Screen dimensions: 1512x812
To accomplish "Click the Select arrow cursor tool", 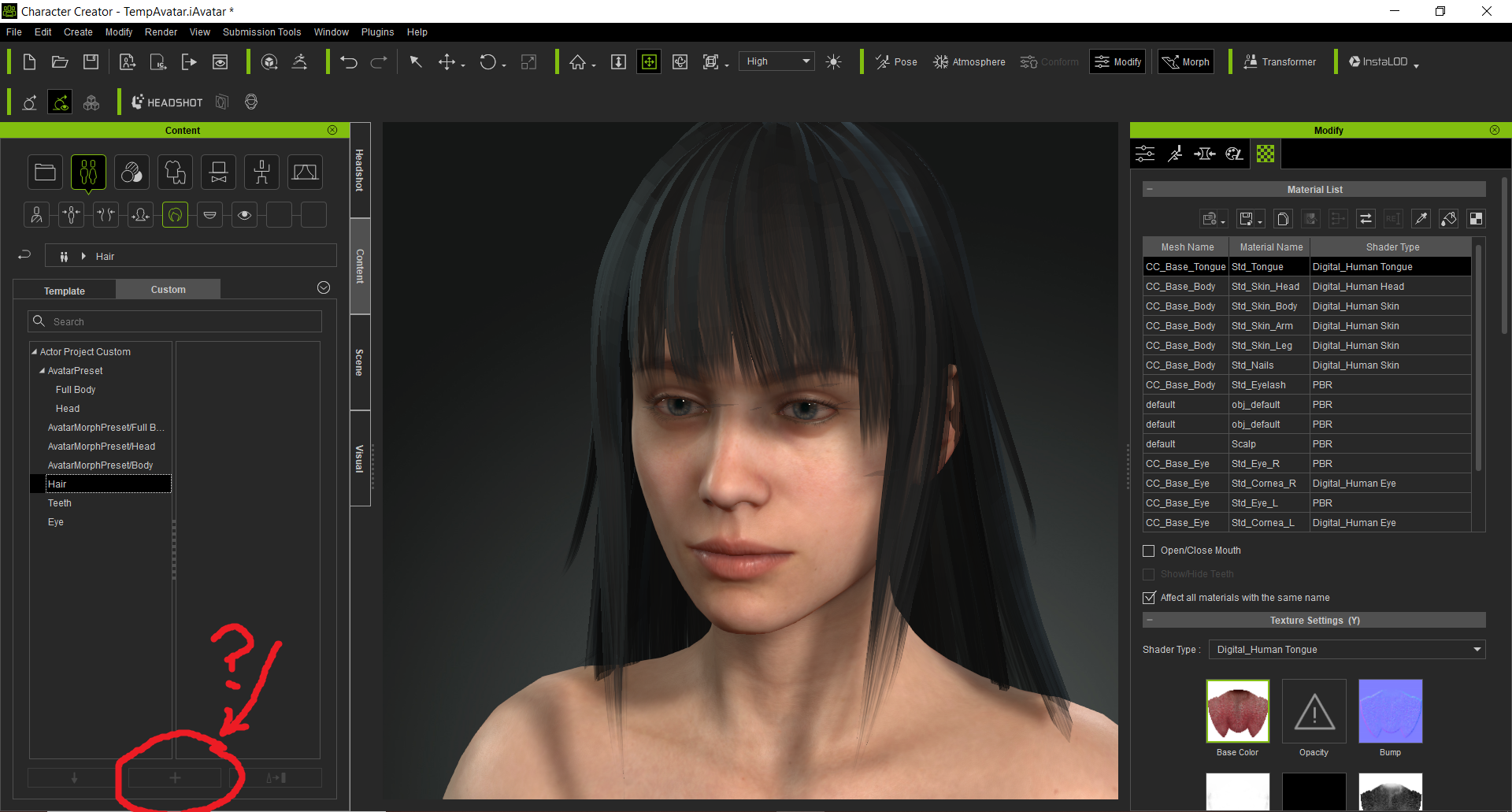I will (x=416, y=62).
